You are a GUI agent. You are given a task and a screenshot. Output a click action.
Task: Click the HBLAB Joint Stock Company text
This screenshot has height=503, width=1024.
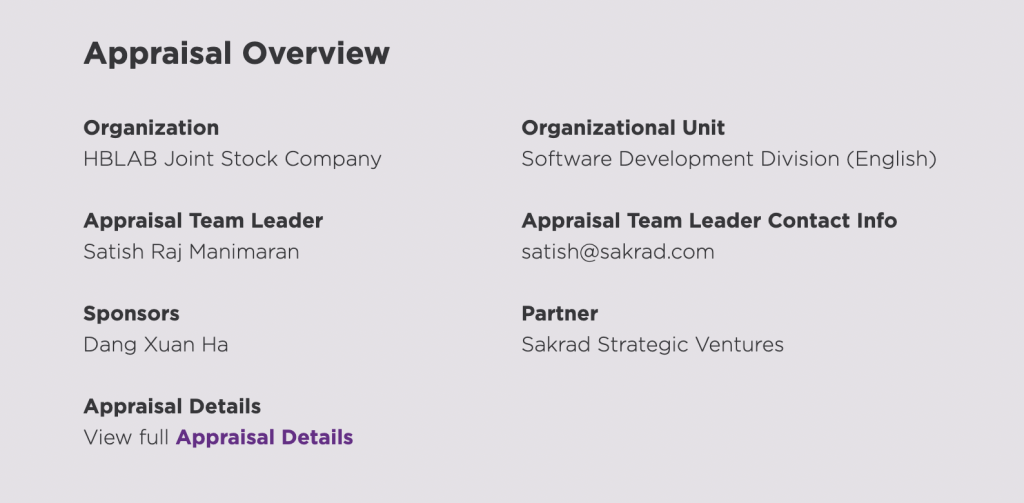[x=232, y=159]
